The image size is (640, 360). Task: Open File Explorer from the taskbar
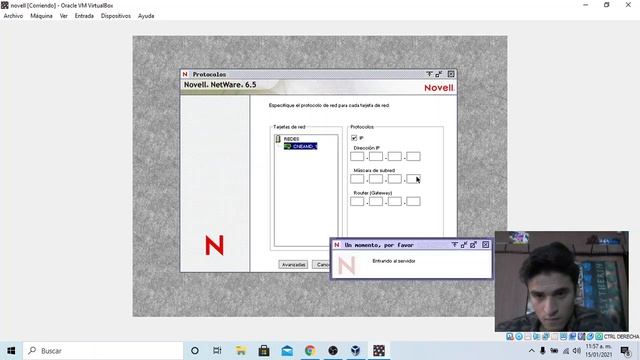pyautogui.click(x=241, y=351)
